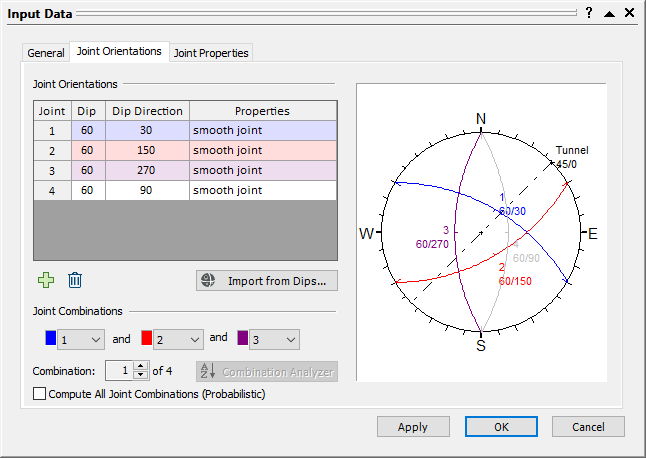Open the first joint dropdown showing 1
646x458 pixels.
pos(81,339)
